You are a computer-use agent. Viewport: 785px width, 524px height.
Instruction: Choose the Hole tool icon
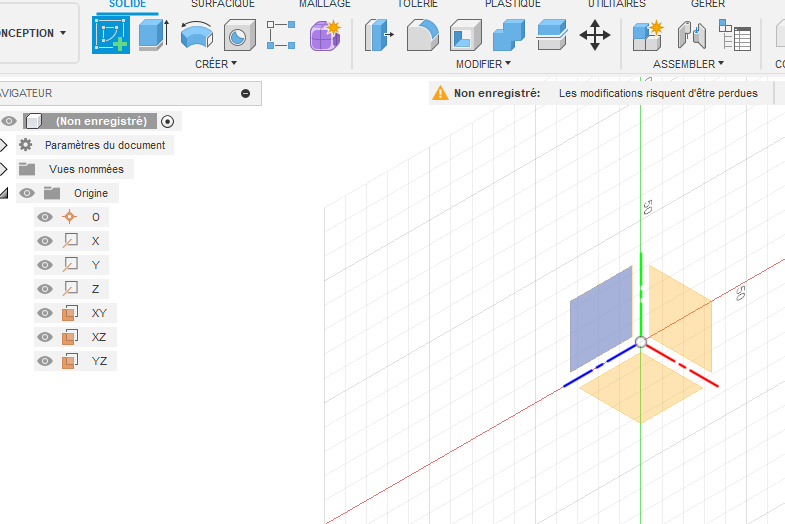(238, 36)
